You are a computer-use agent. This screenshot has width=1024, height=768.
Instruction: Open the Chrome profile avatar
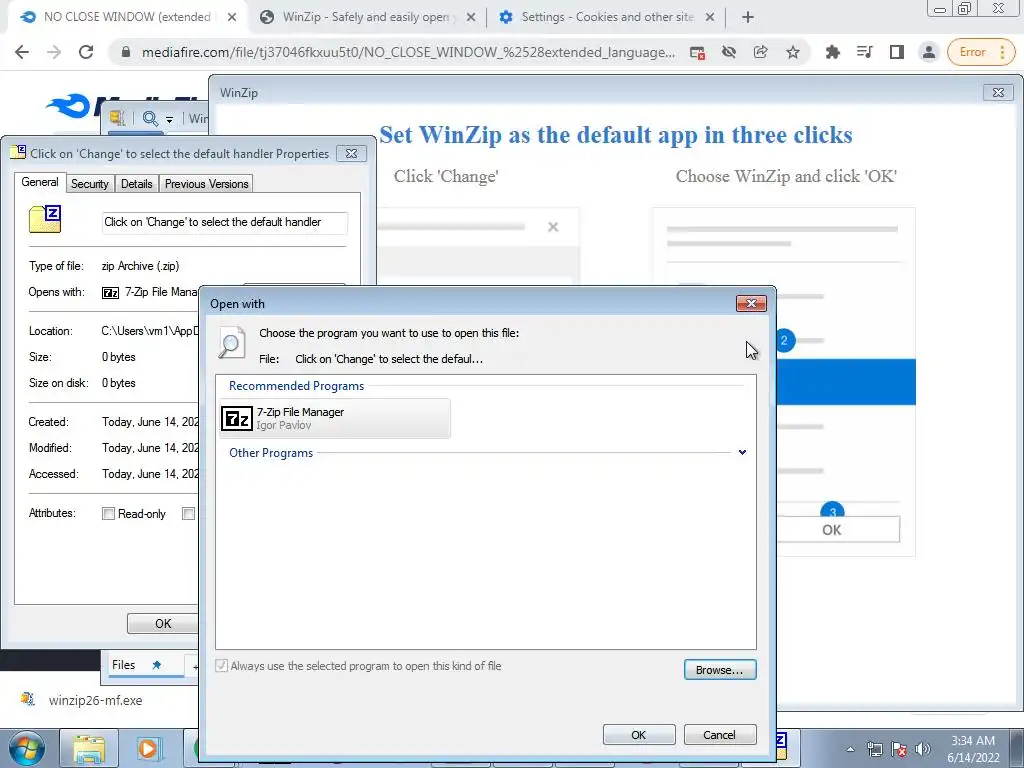pos(929,52)
